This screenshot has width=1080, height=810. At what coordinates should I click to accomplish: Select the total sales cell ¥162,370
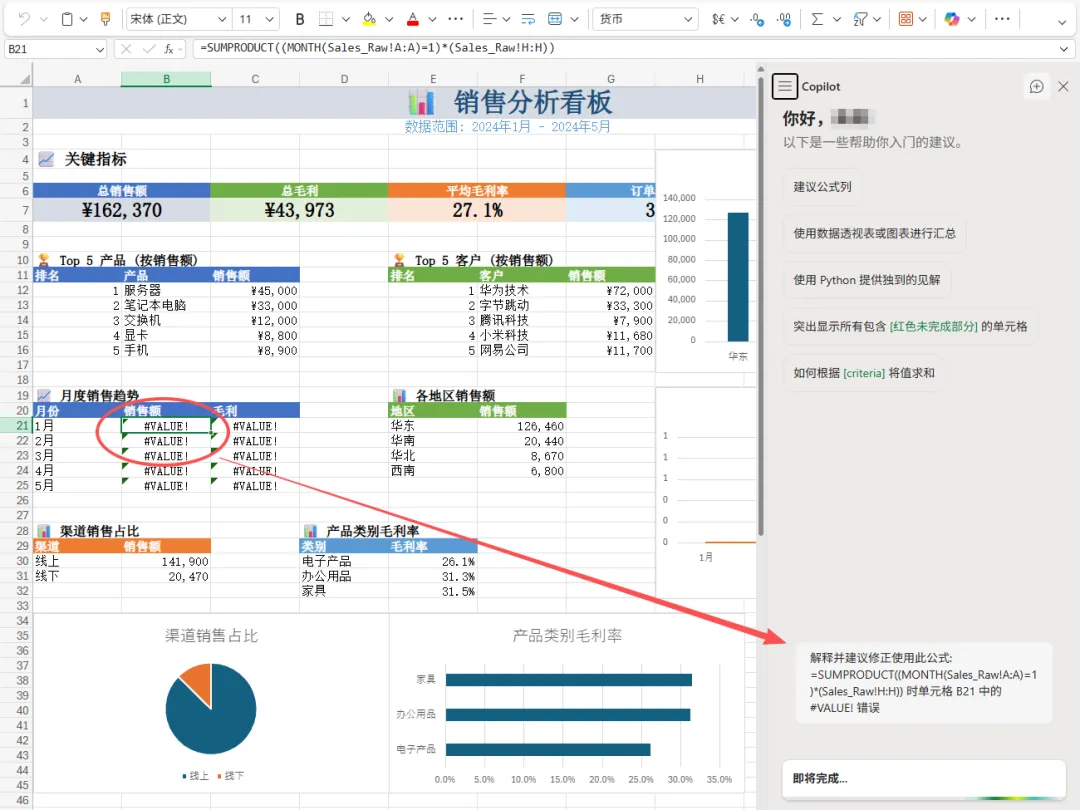[122, 210]
